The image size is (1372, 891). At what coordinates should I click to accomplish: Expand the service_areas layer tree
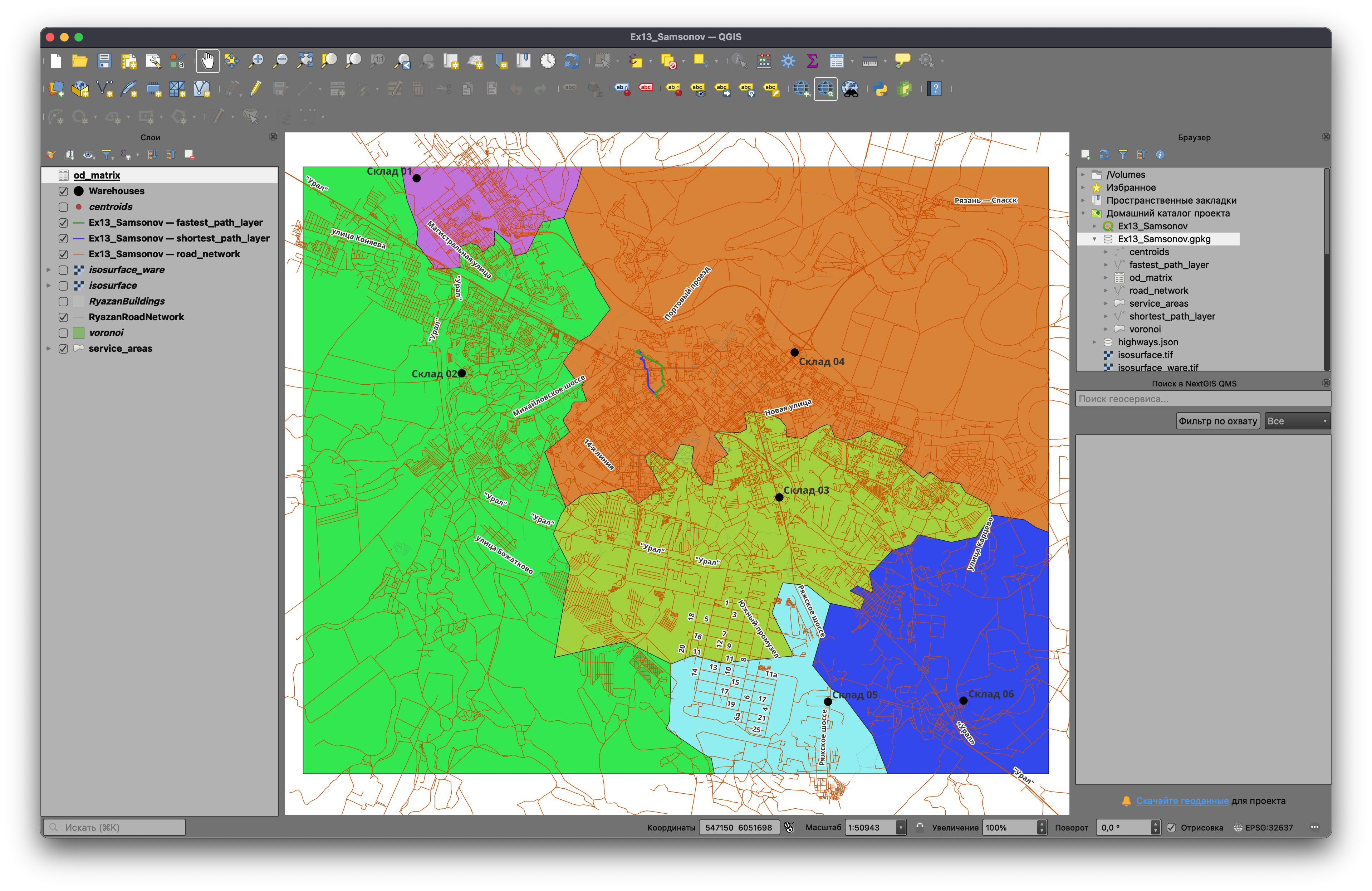(49, 349)
